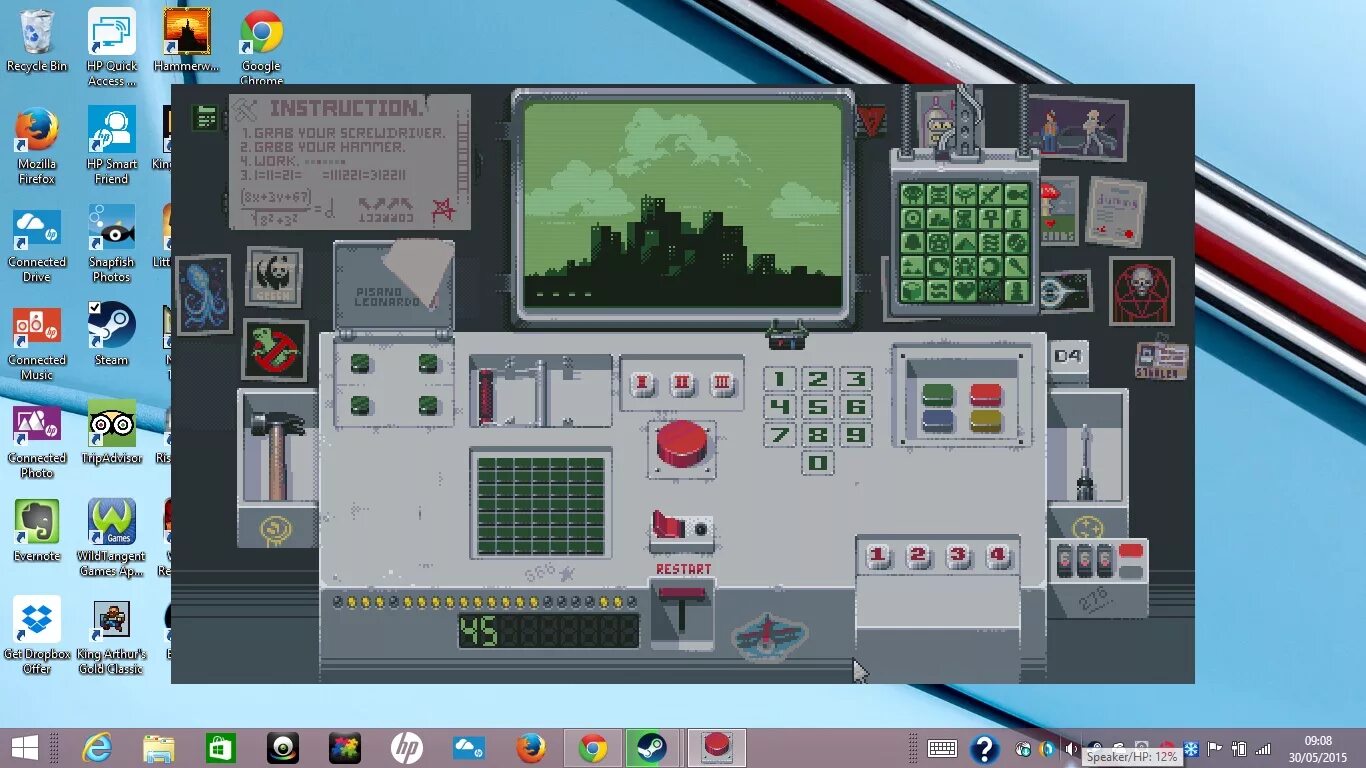Select the heart symbol tile
1366x768 pixels.
click(x=965, y=291)
